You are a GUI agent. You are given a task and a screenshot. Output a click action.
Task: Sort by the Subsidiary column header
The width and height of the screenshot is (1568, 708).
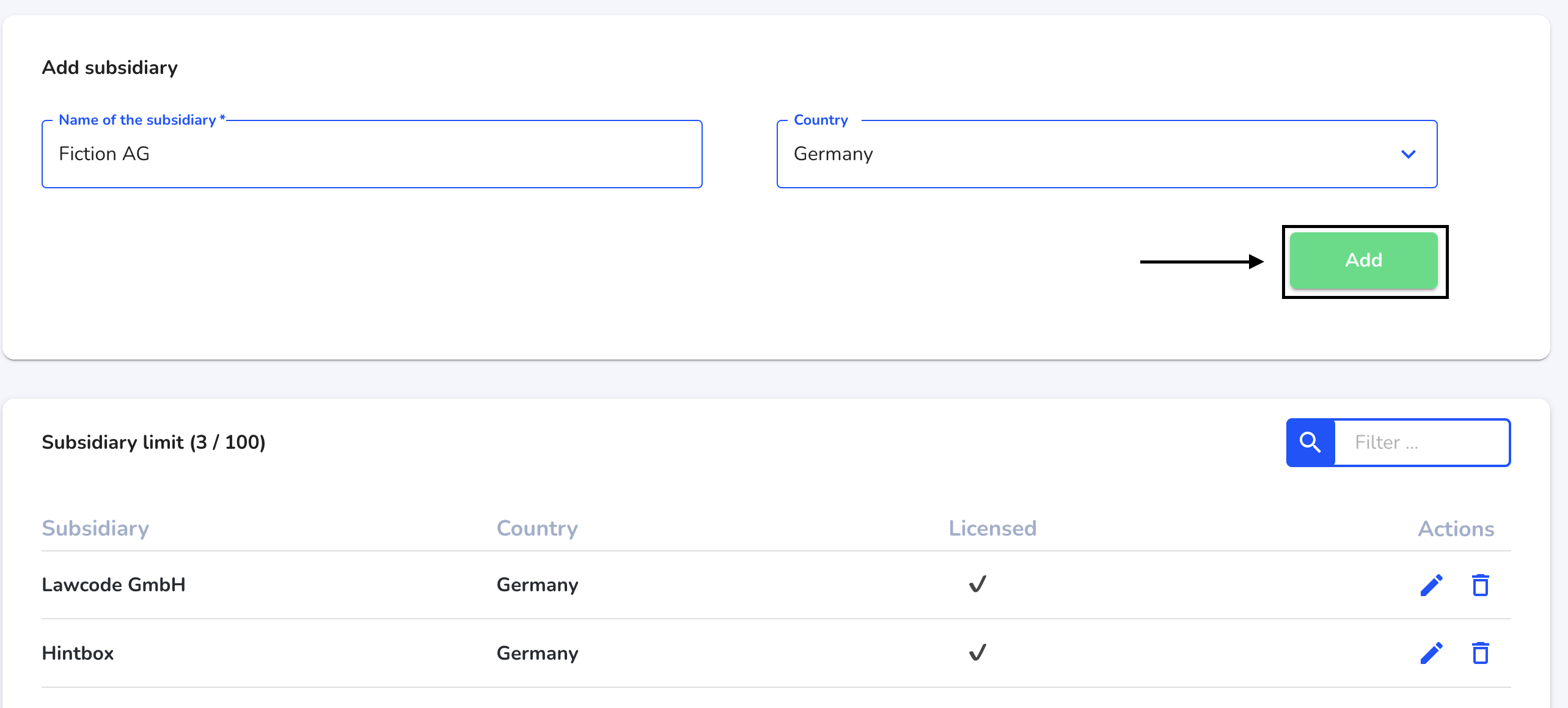[95, 528]
